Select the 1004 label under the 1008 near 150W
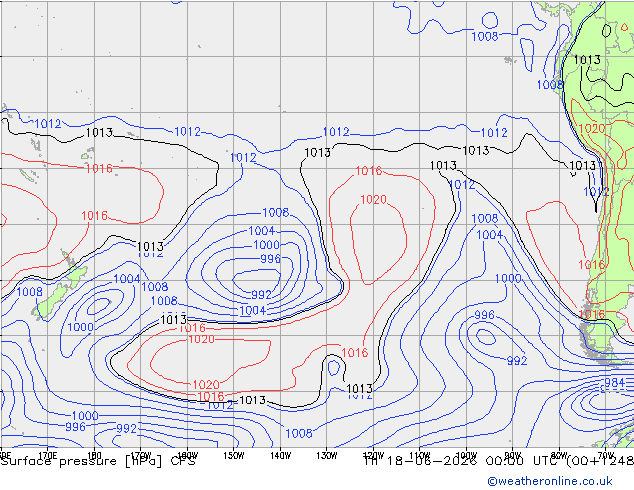Screen dimensions: 634x490 tap(262, 231)
